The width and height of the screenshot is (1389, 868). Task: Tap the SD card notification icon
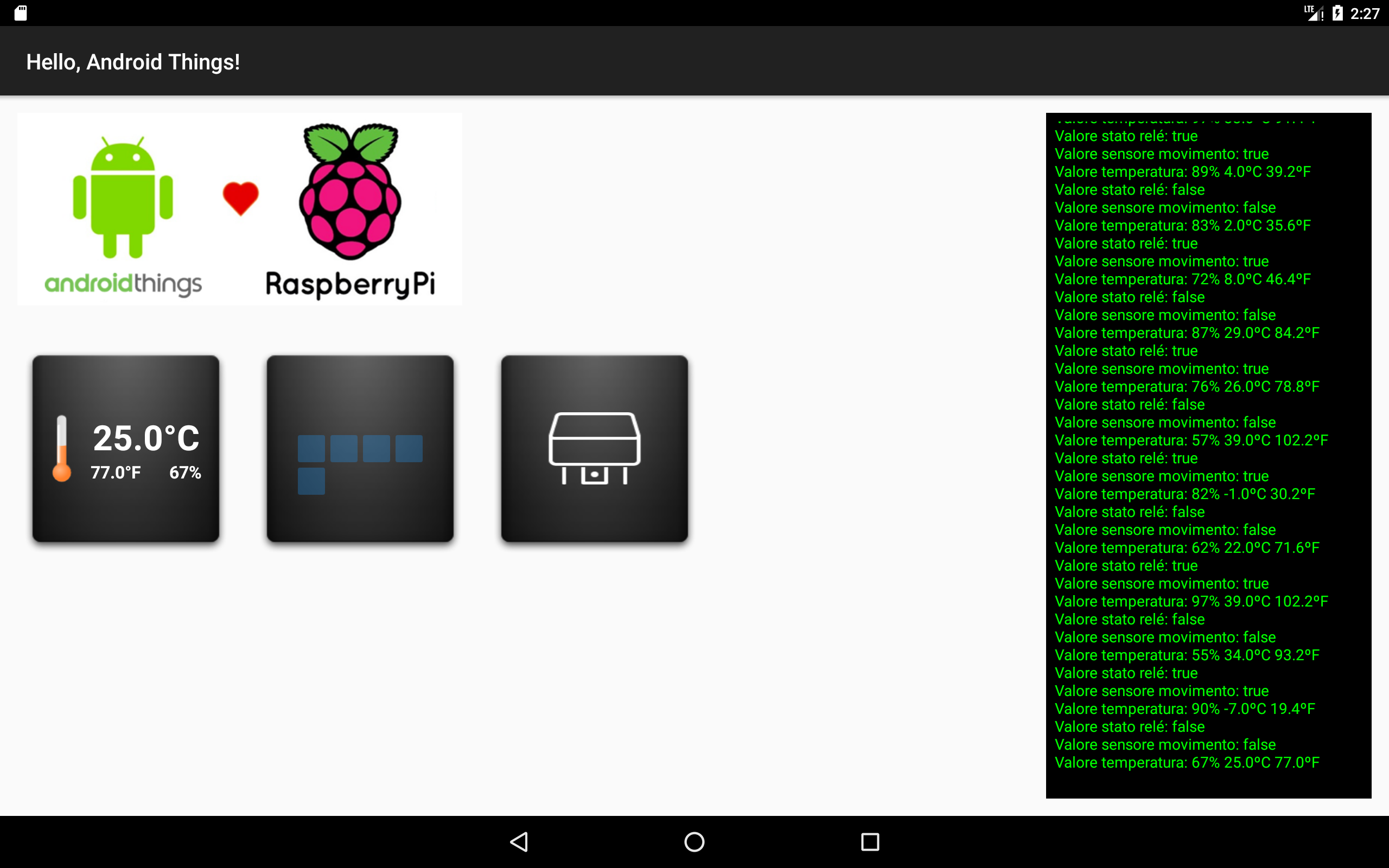21,13
